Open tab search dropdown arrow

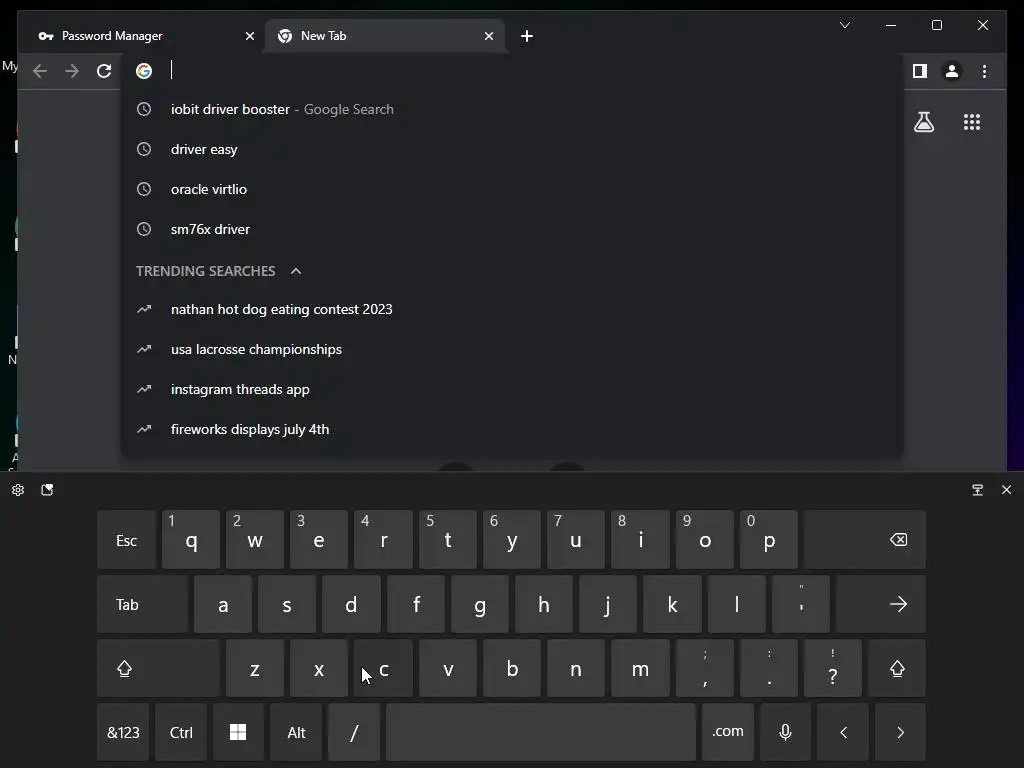point(844,25)
